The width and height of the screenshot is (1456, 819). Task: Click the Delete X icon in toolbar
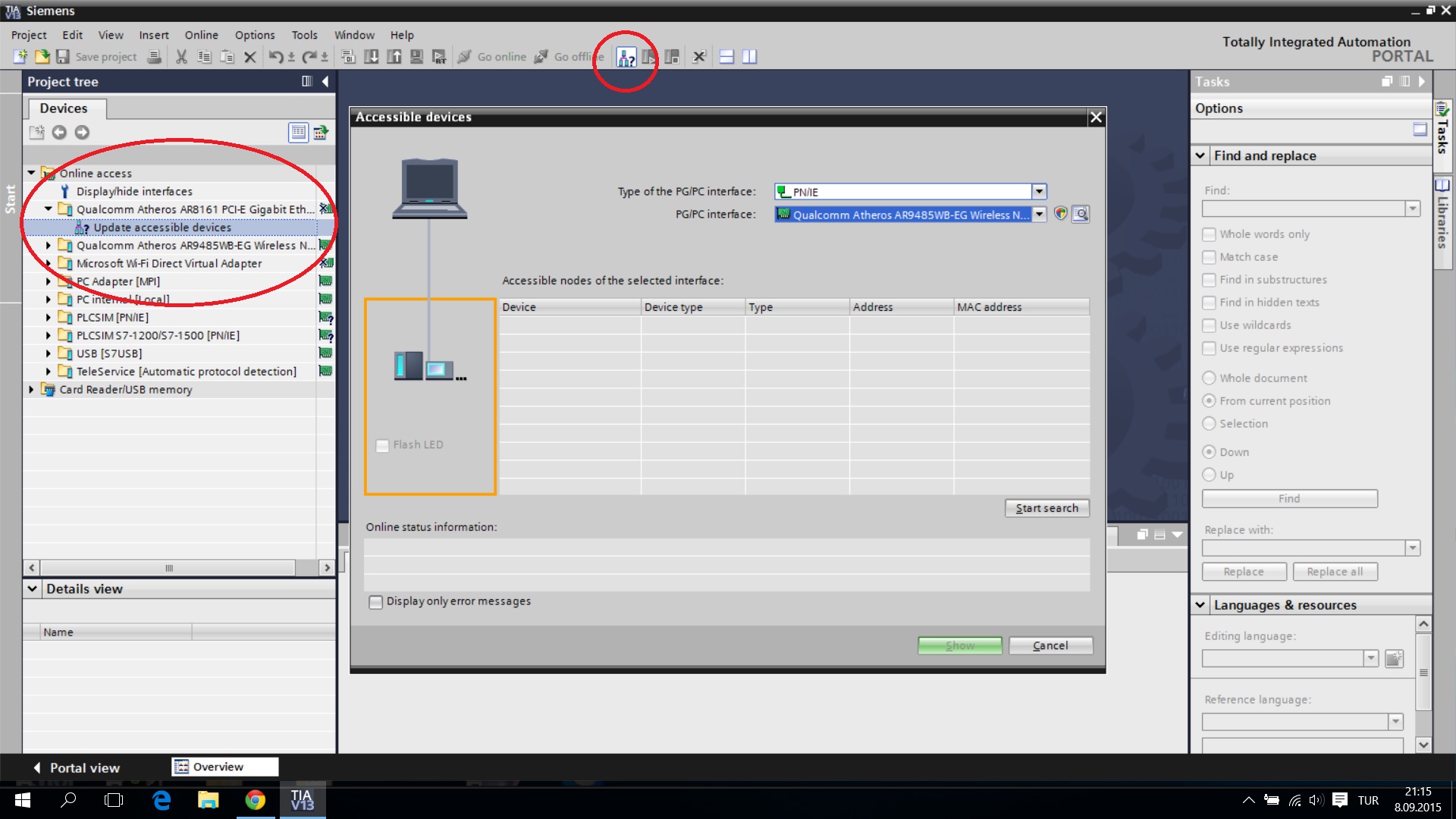(249, 57)
